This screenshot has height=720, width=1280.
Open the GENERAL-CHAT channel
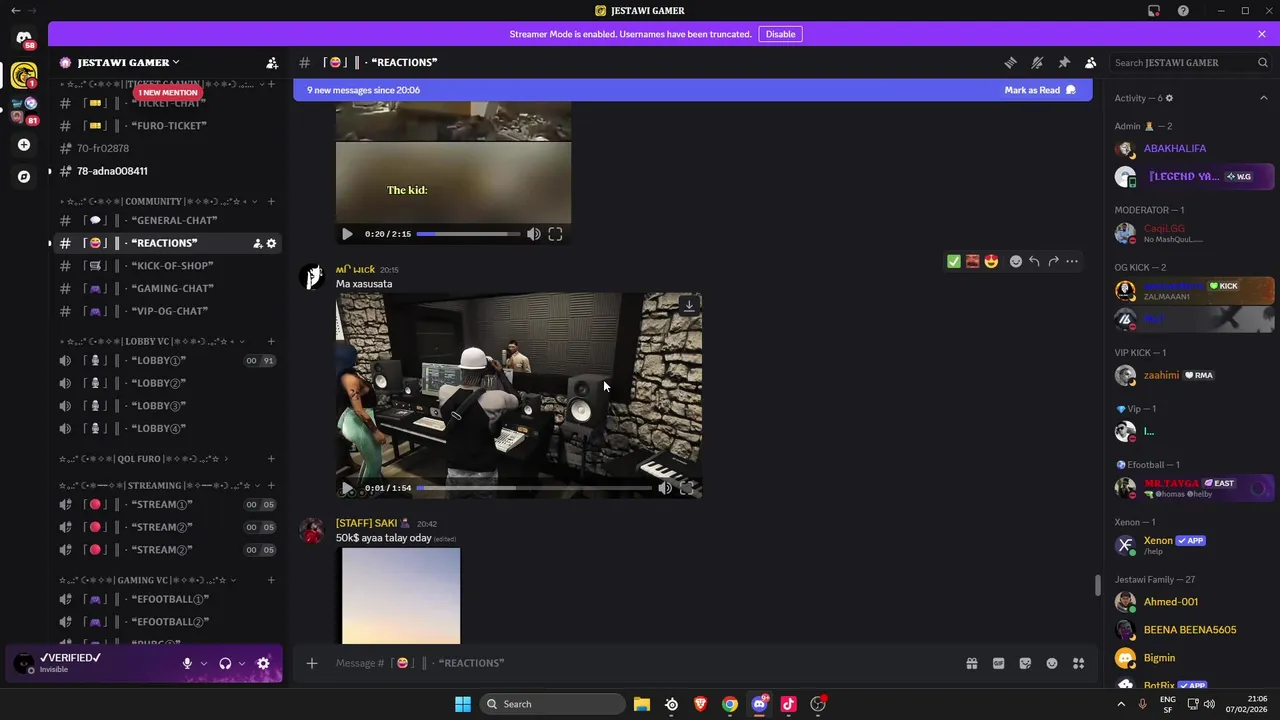(x=168, y=220)
